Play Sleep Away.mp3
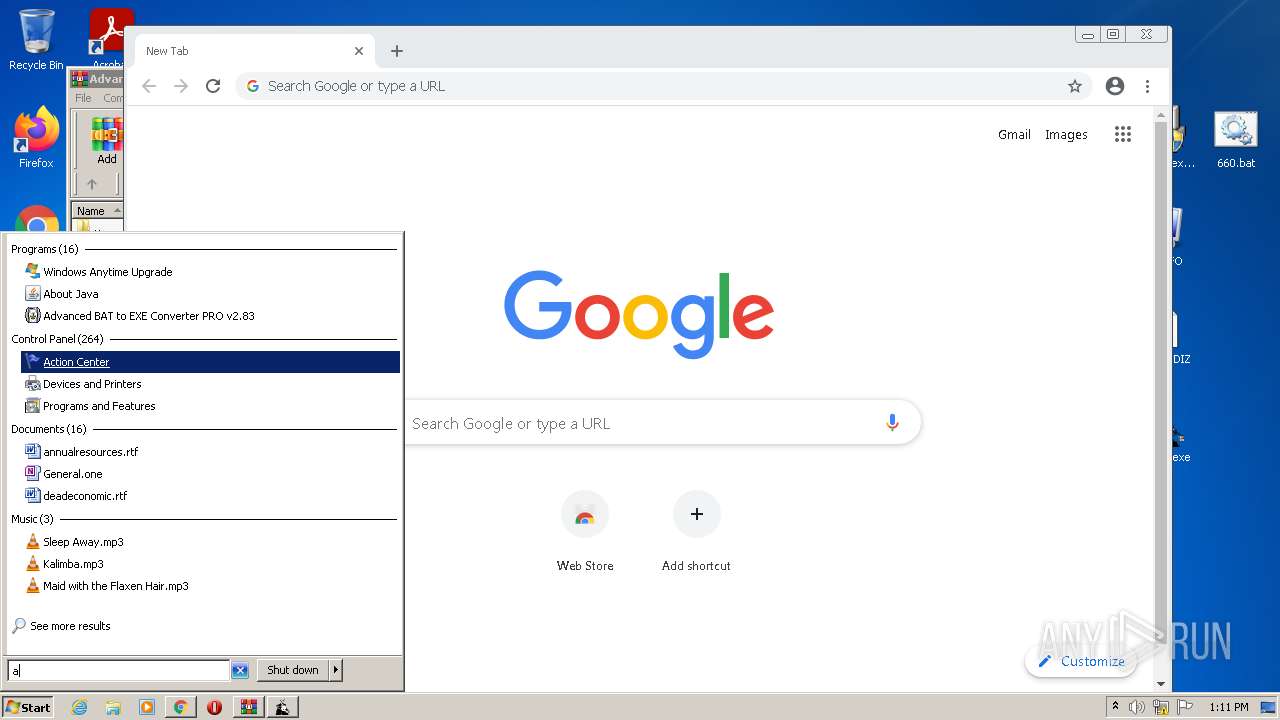This screenshot has width=1280, height=720. click(83, 542)
